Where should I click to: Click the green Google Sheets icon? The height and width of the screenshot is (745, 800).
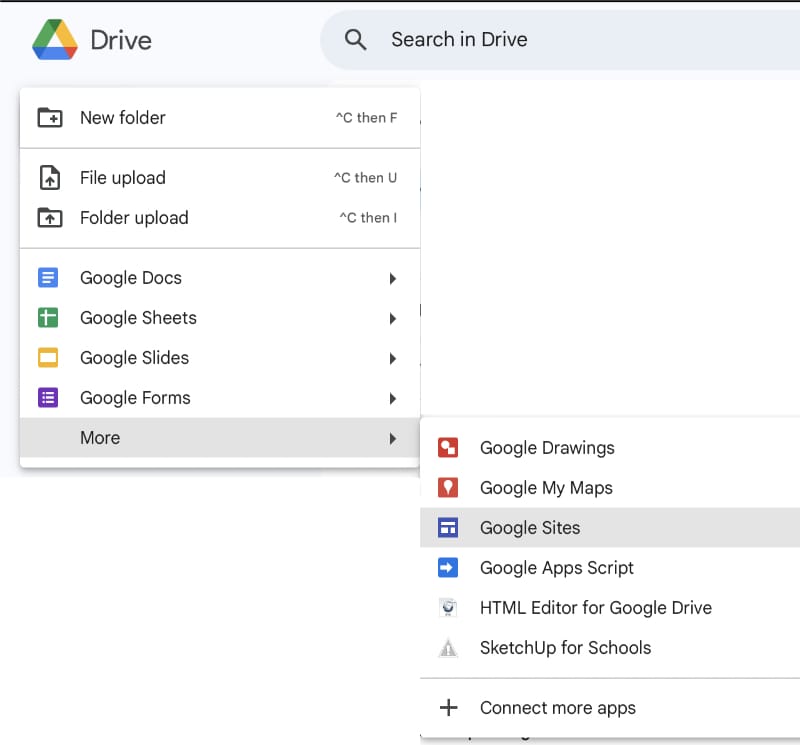click(48, 318)
